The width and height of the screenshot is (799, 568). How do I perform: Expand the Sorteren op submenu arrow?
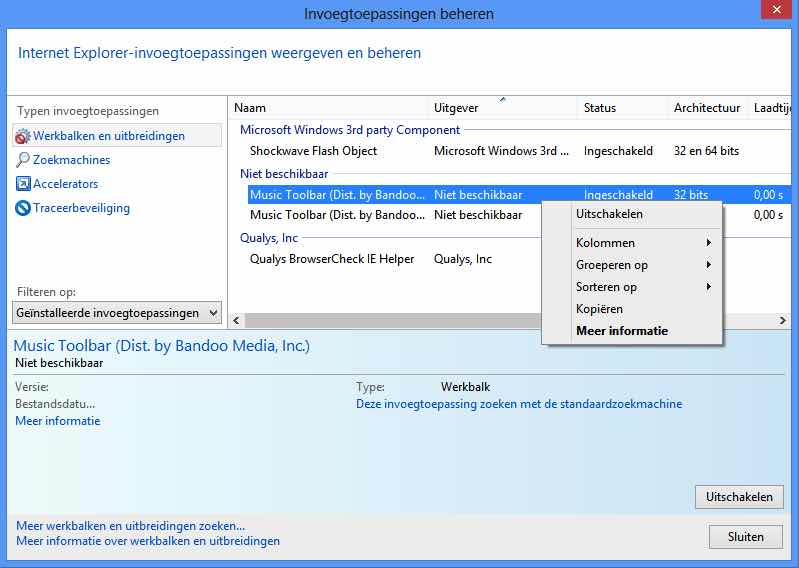(708, 287)
